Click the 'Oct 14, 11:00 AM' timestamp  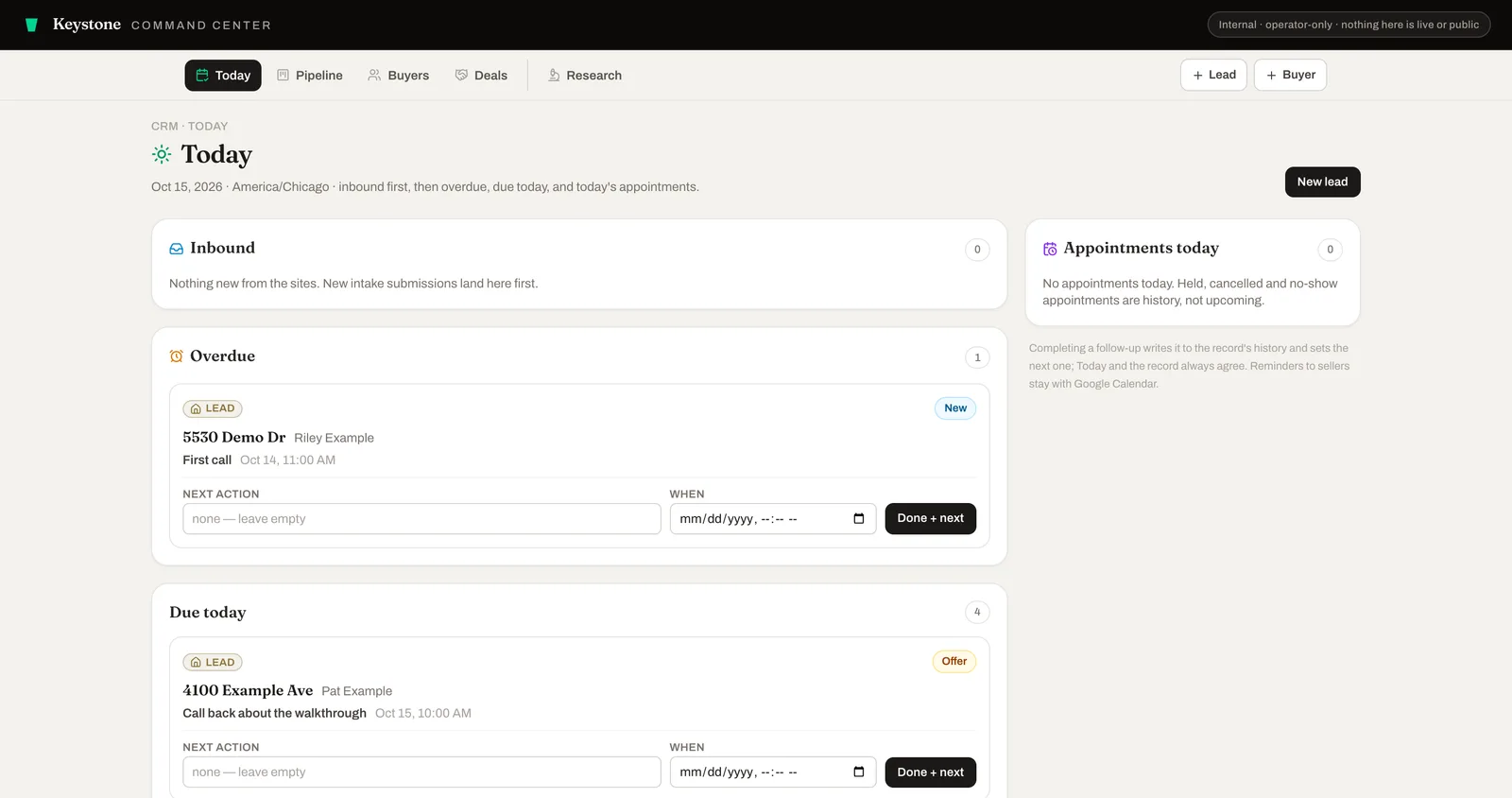(287, 460)
